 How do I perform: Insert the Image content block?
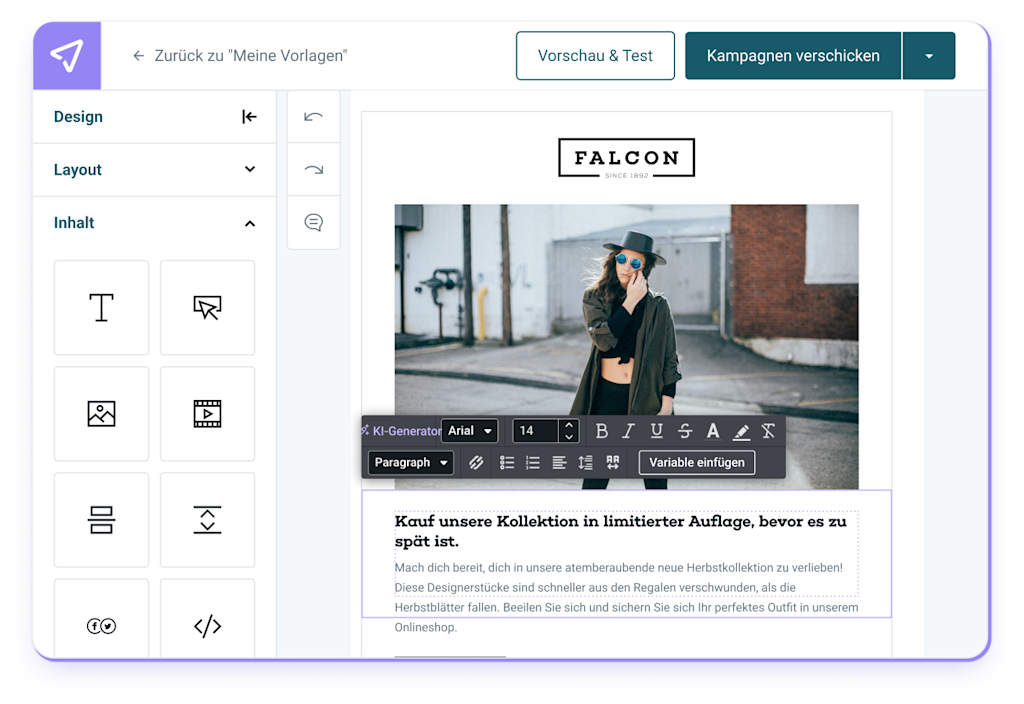[101, 414]
